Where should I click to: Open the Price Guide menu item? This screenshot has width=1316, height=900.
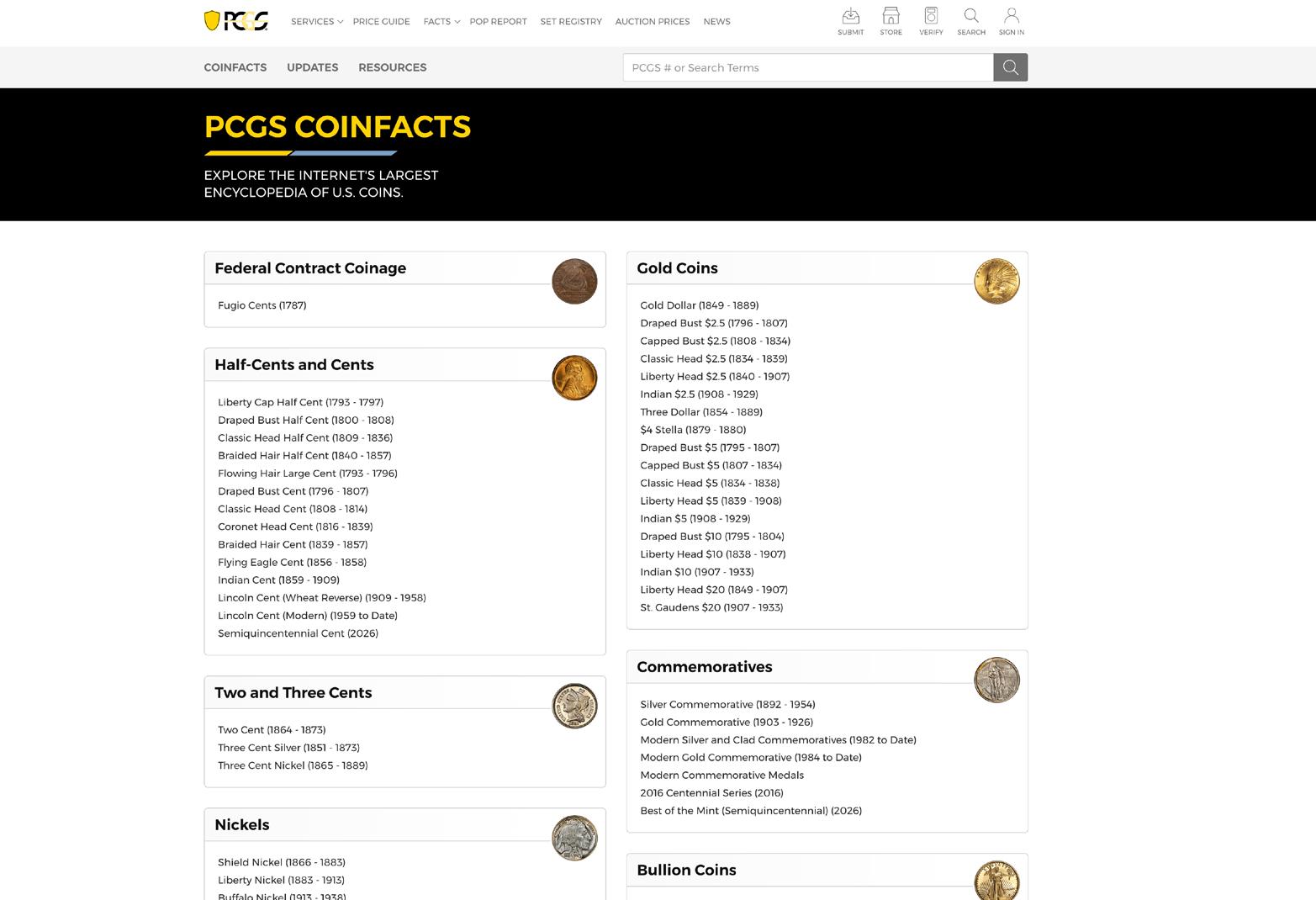[382, 22]
